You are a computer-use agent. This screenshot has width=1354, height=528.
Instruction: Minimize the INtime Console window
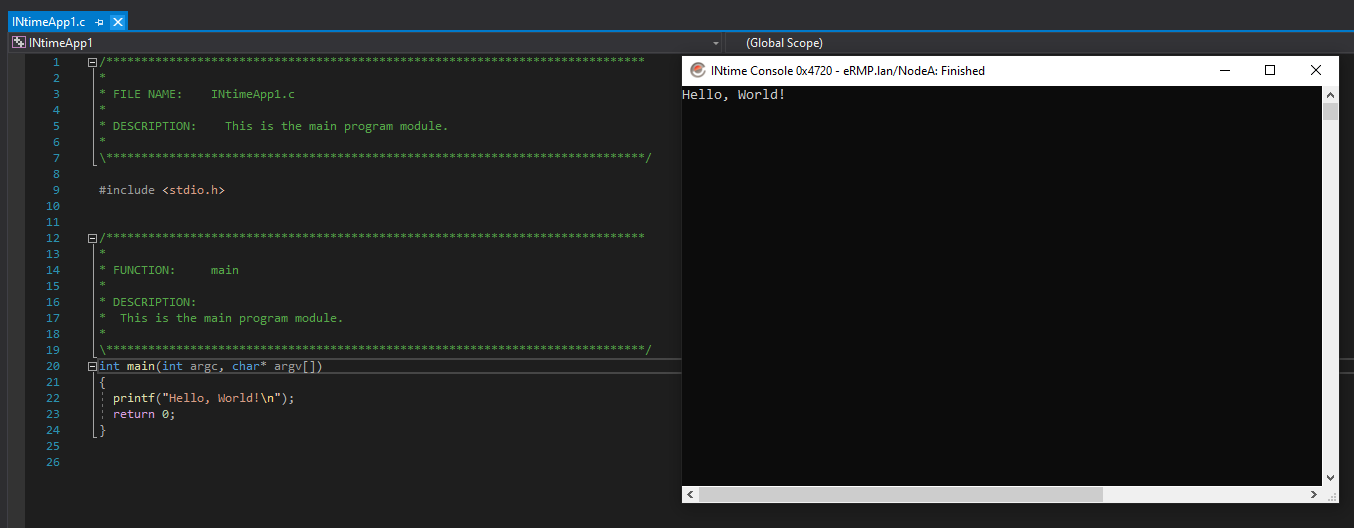click(x=1224, y=70)
